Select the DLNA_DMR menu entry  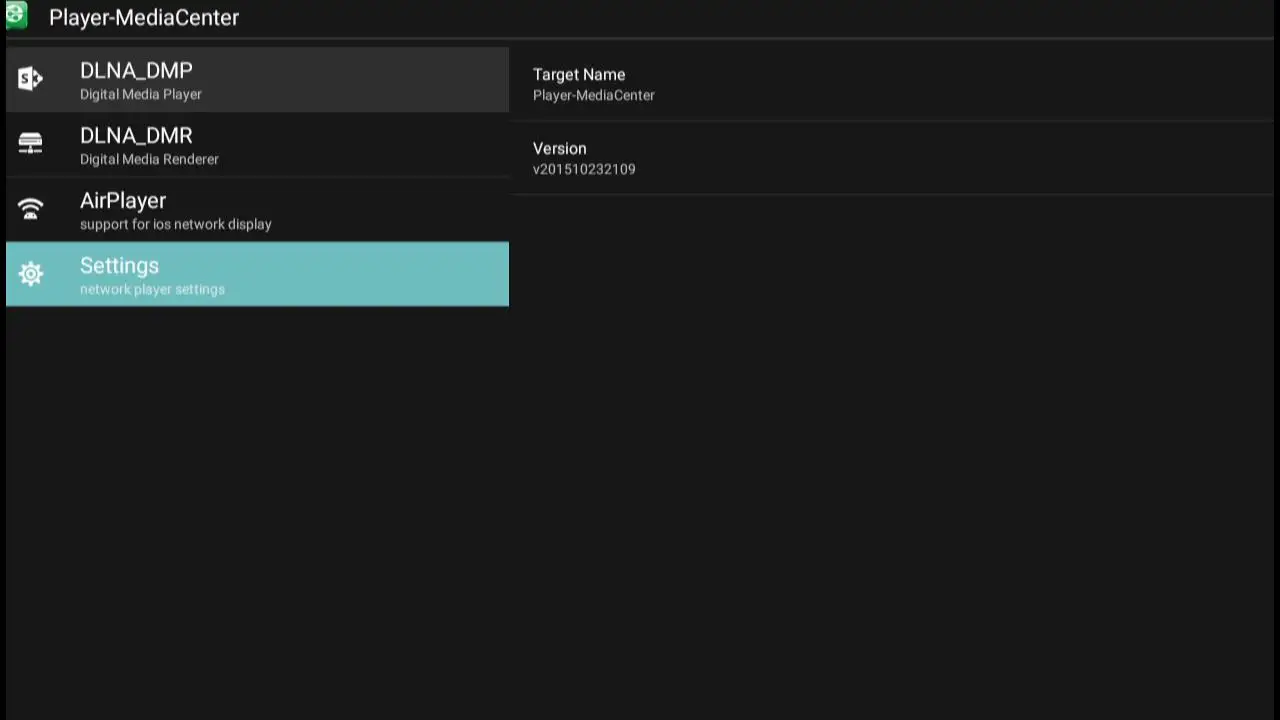pos(257,145)
